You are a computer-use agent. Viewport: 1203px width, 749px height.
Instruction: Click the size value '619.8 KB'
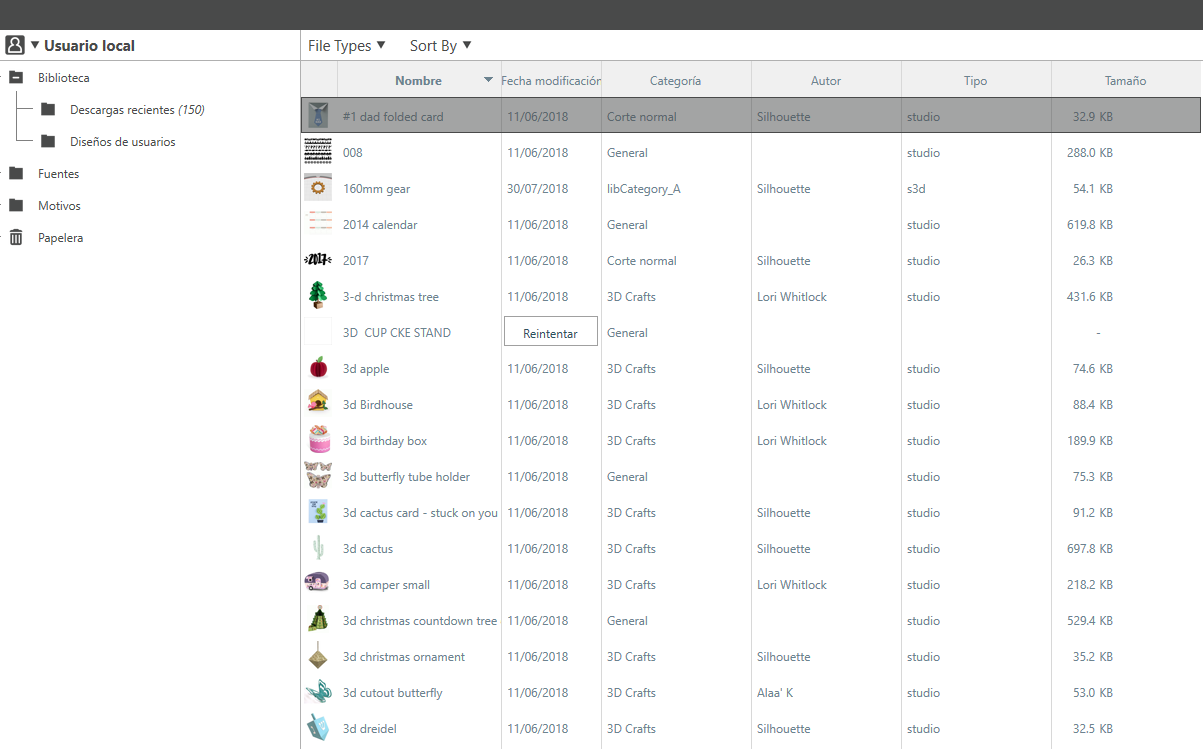point(1090,225)
